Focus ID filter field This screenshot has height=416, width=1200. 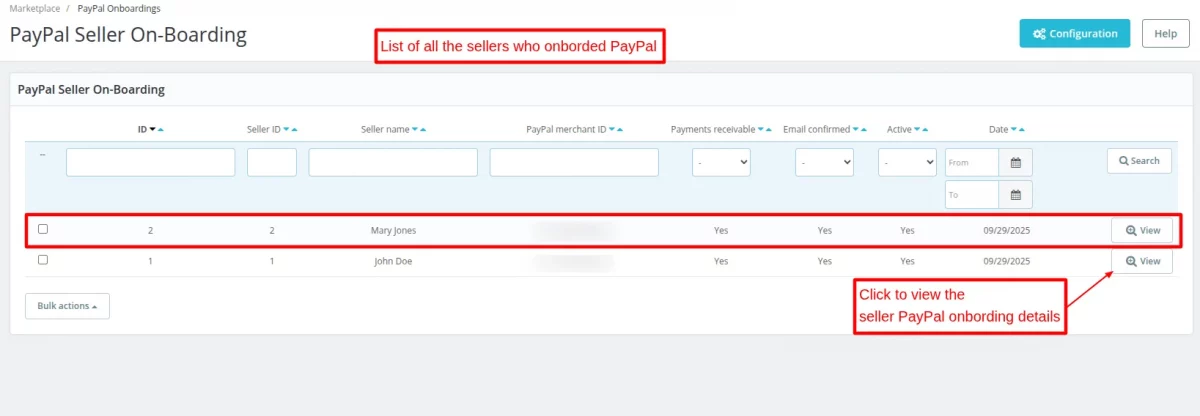(151, 162)
